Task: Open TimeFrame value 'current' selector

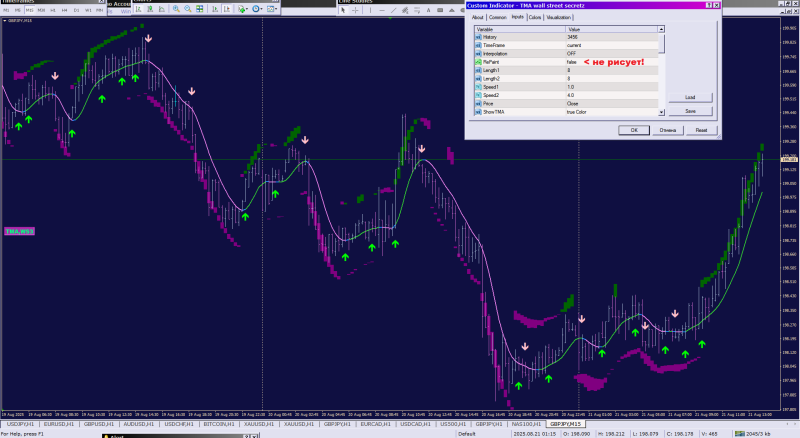Action: [612, 45]
